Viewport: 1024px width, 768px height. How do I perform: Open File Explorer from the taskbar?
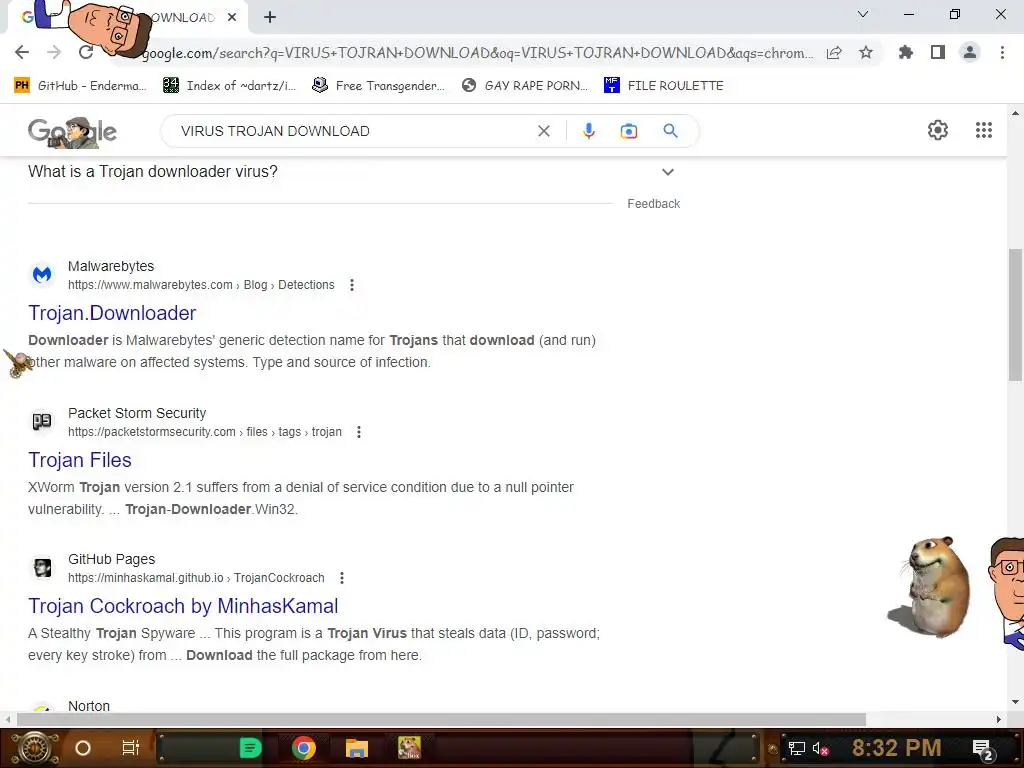(x=357, y=748)
